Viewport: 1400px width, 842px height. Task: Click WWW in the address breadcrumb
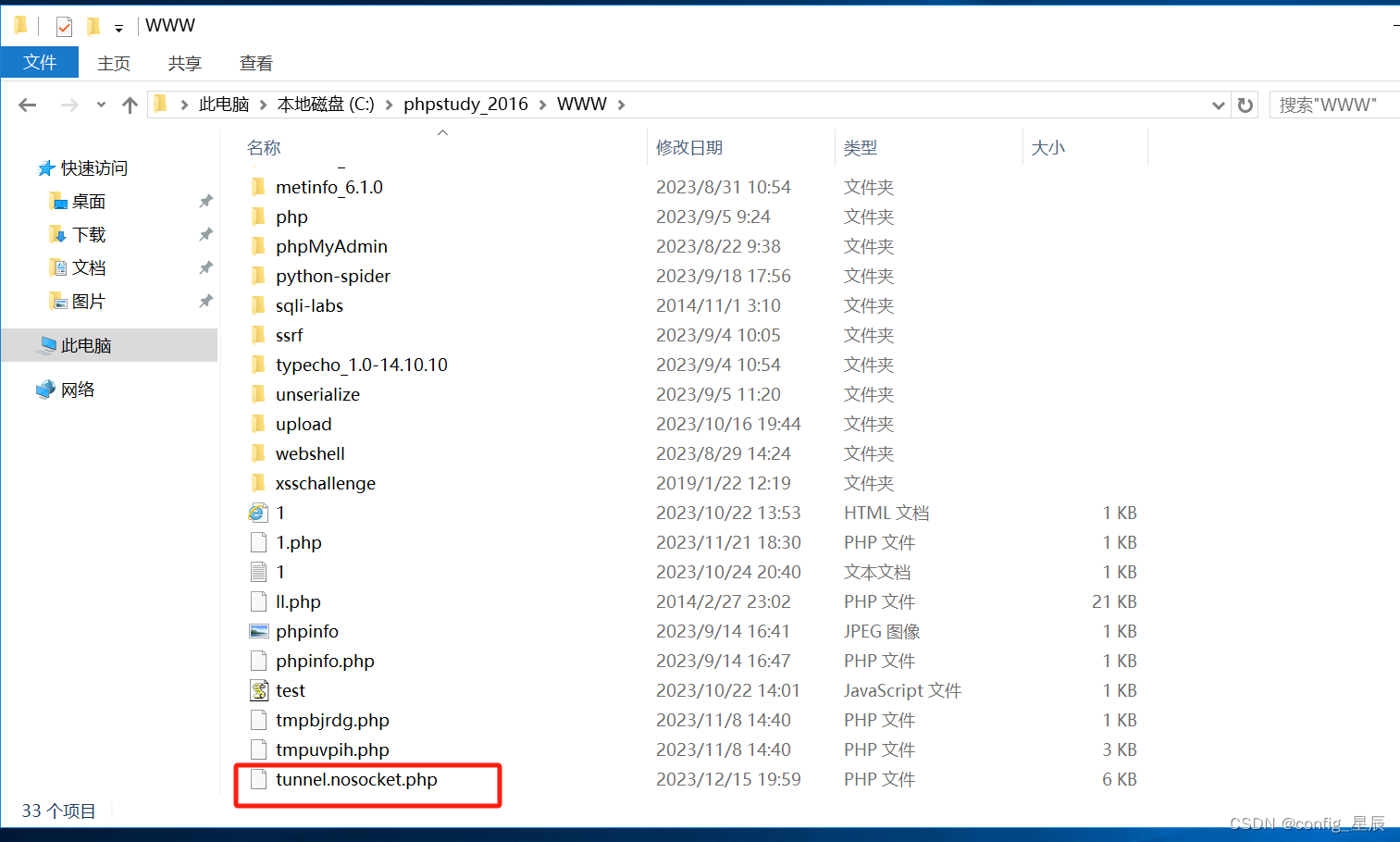click(582, 105)
